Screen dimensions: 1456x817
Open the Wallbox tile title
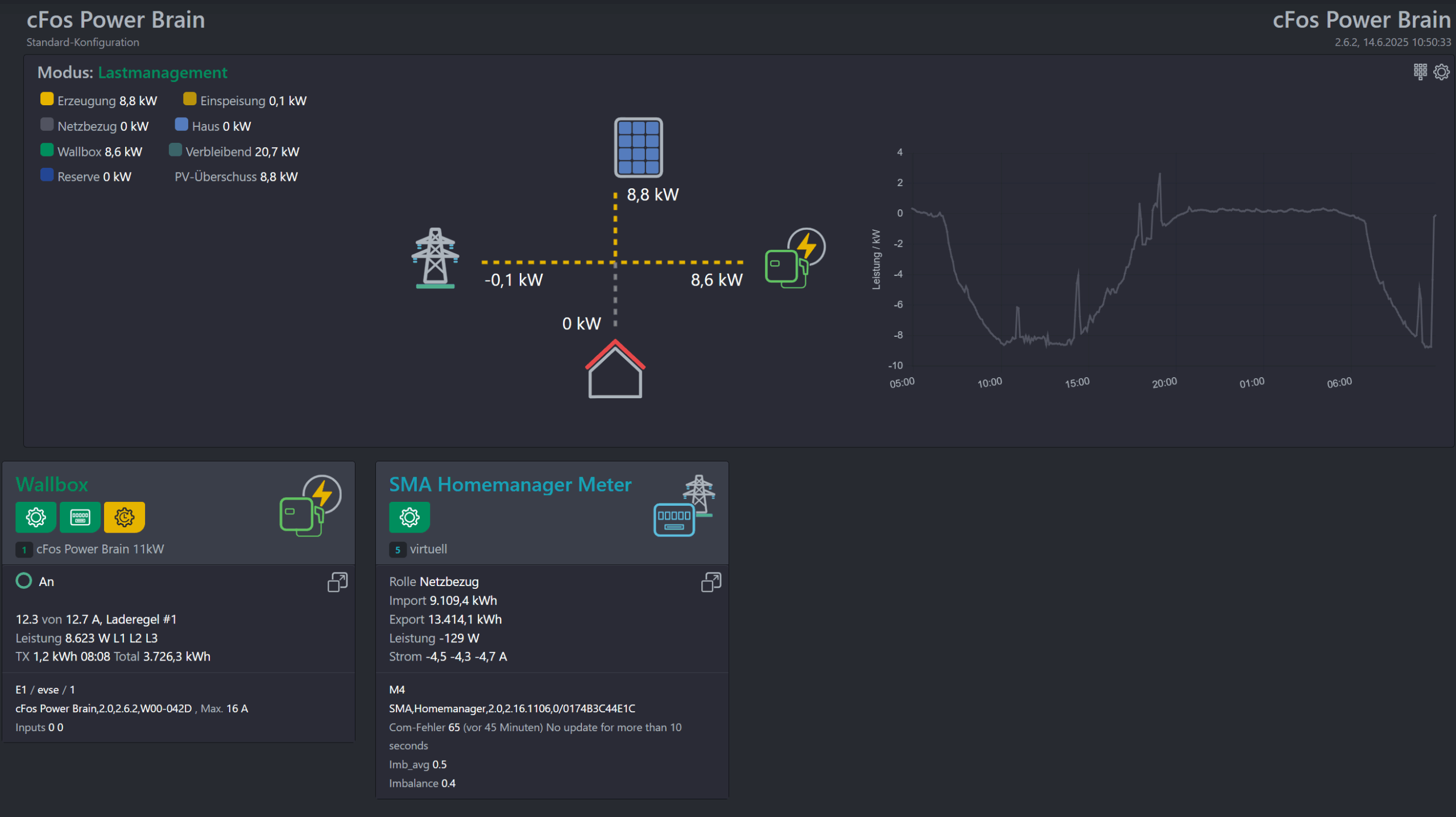pos(52,484)
